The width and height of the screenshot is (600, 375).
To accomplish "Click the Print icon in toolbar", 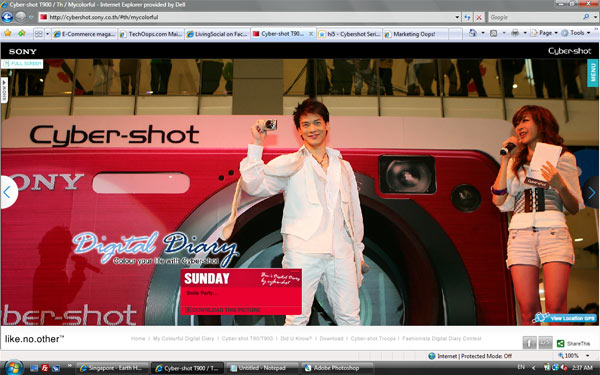I will [x=515, y=33].
